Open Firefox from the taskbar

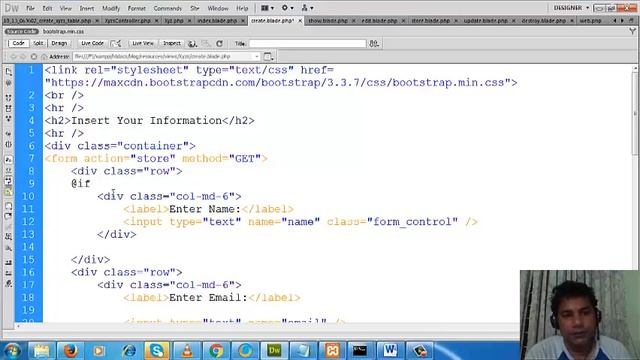click(x=70, y=351)
